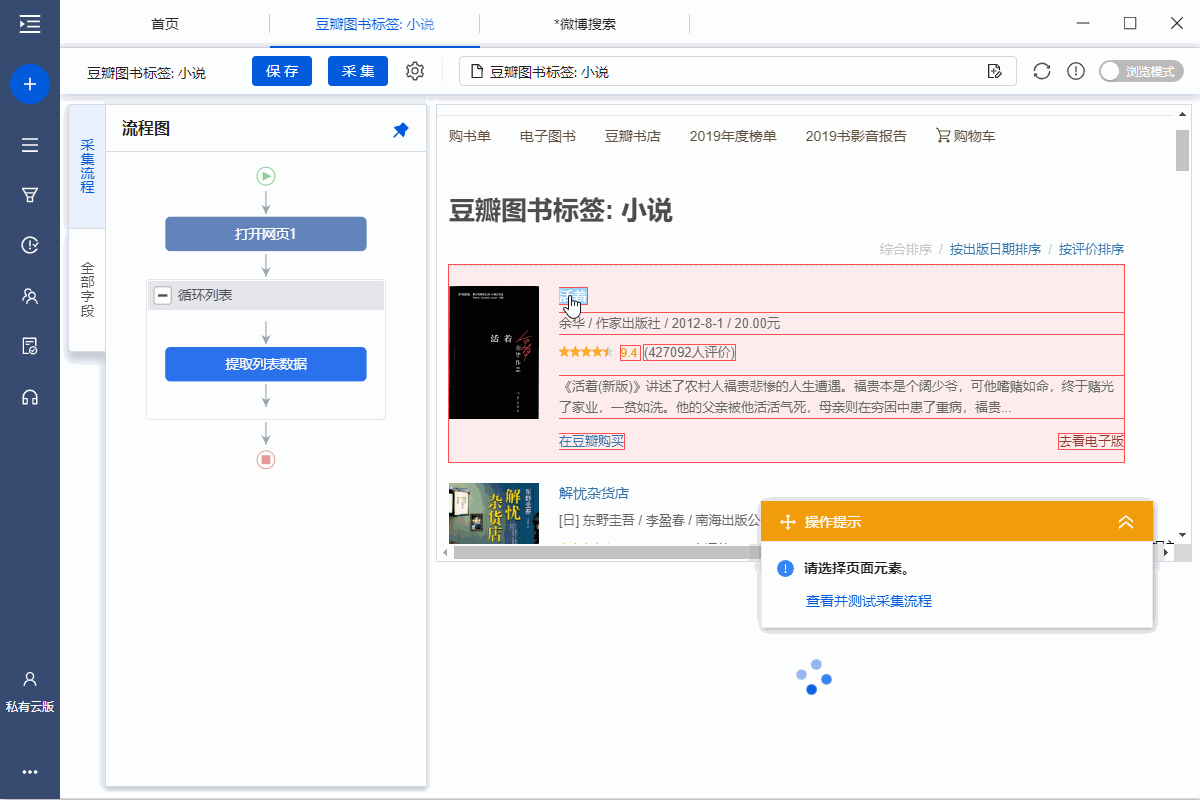Click the exclamation info icon in toolbar
This screenshot has height=800, width=1200.
1076,71
